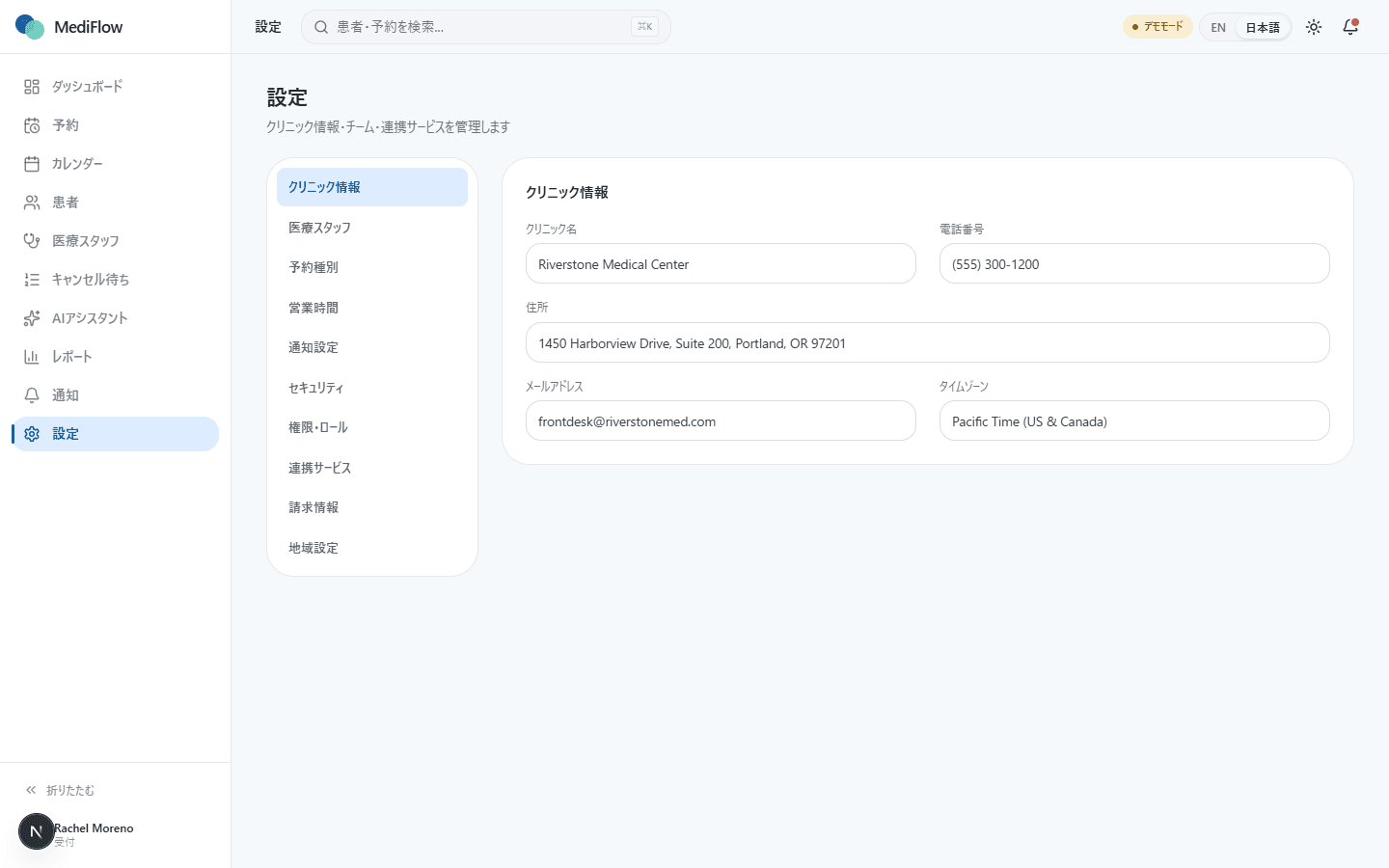Screen dimensions: 1389x868
Task: Open the 権限・ロール settings tab
Action: pos(372,427)
